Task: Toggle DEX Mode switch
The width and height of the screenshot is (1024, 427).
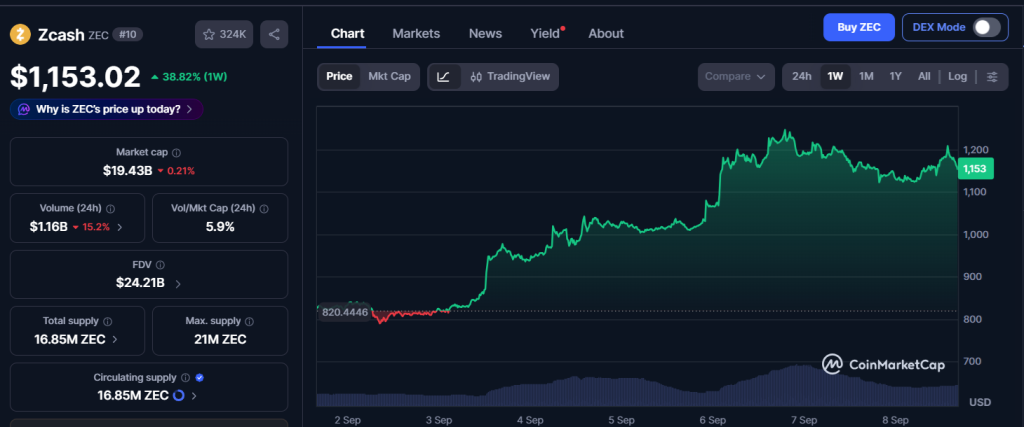Action: [986, 27]
